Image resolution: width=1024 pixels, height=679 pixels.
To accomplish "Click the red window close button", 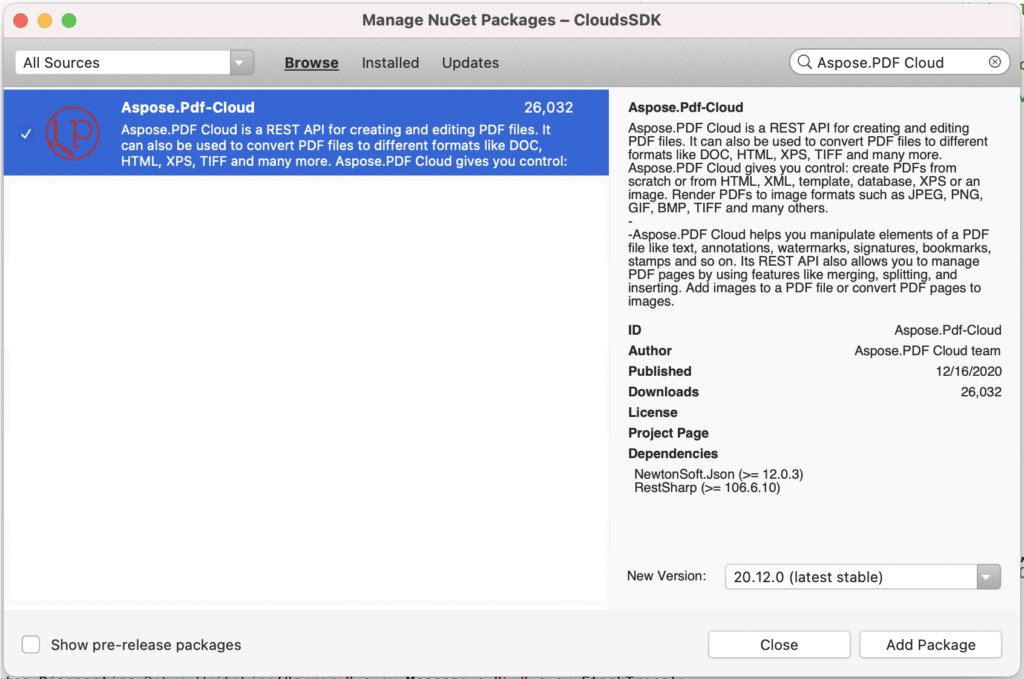I will coord(21,20).
